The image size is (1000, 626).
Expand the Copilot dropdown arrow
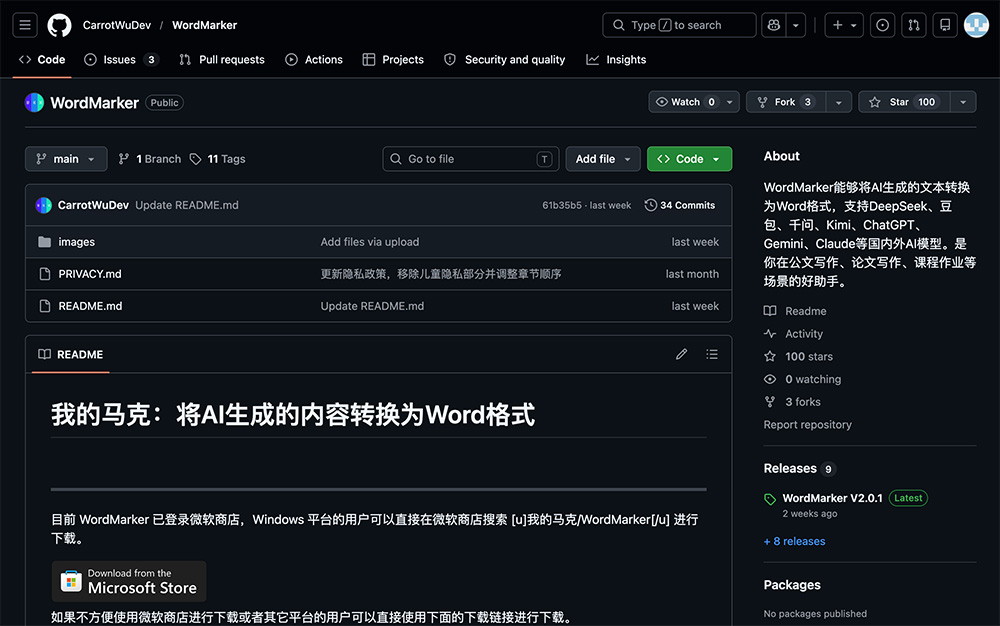point(796,25)
